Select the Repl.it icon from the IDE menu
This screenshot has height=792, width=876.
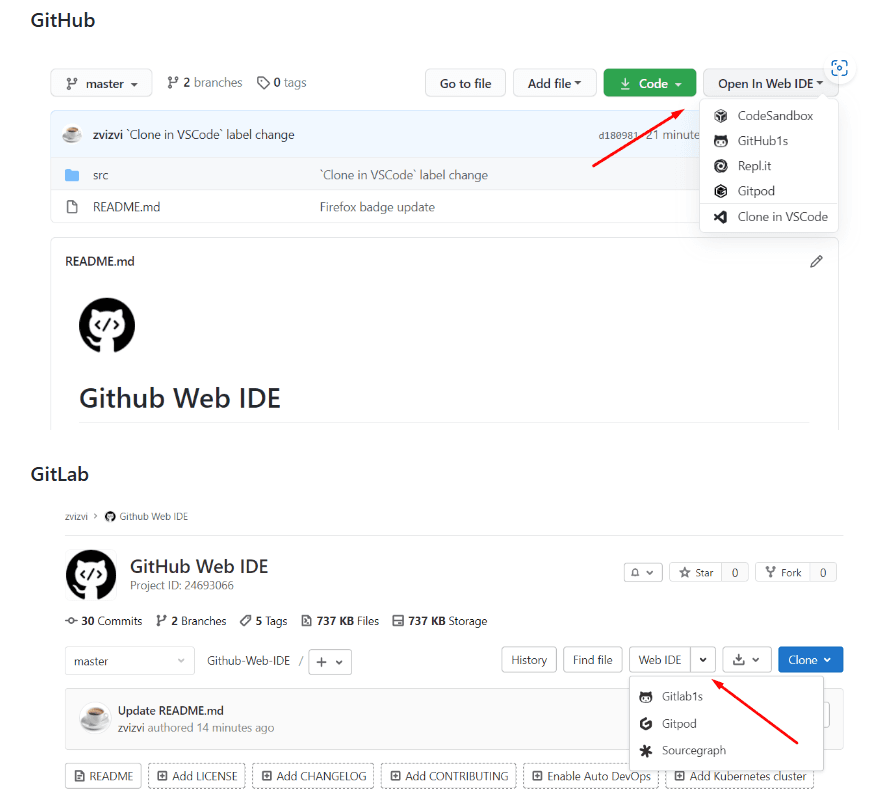721,165
